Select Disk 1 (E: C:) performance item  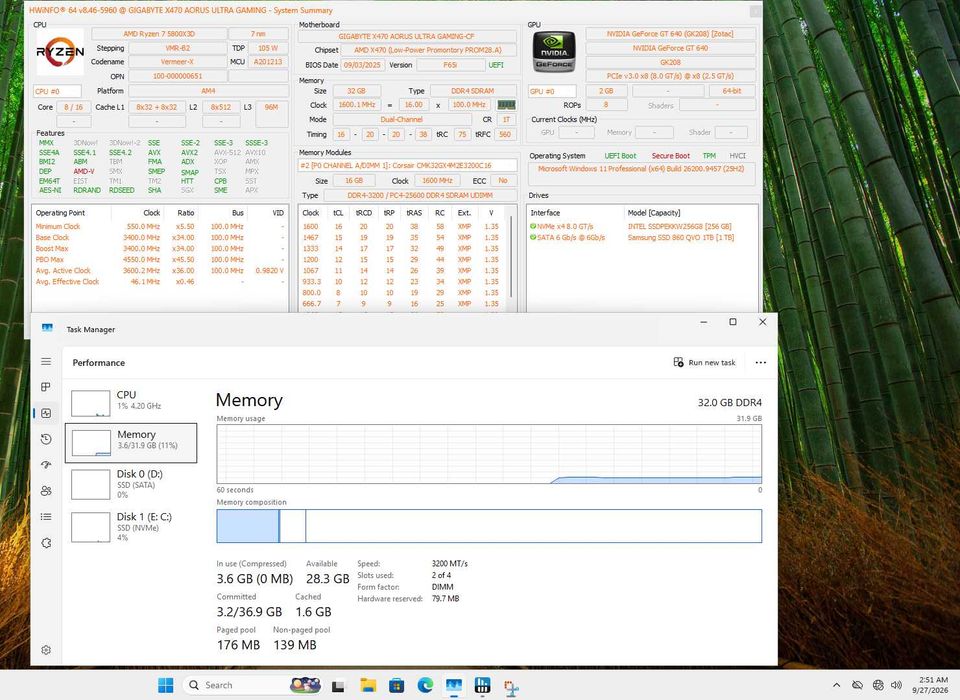131,527
